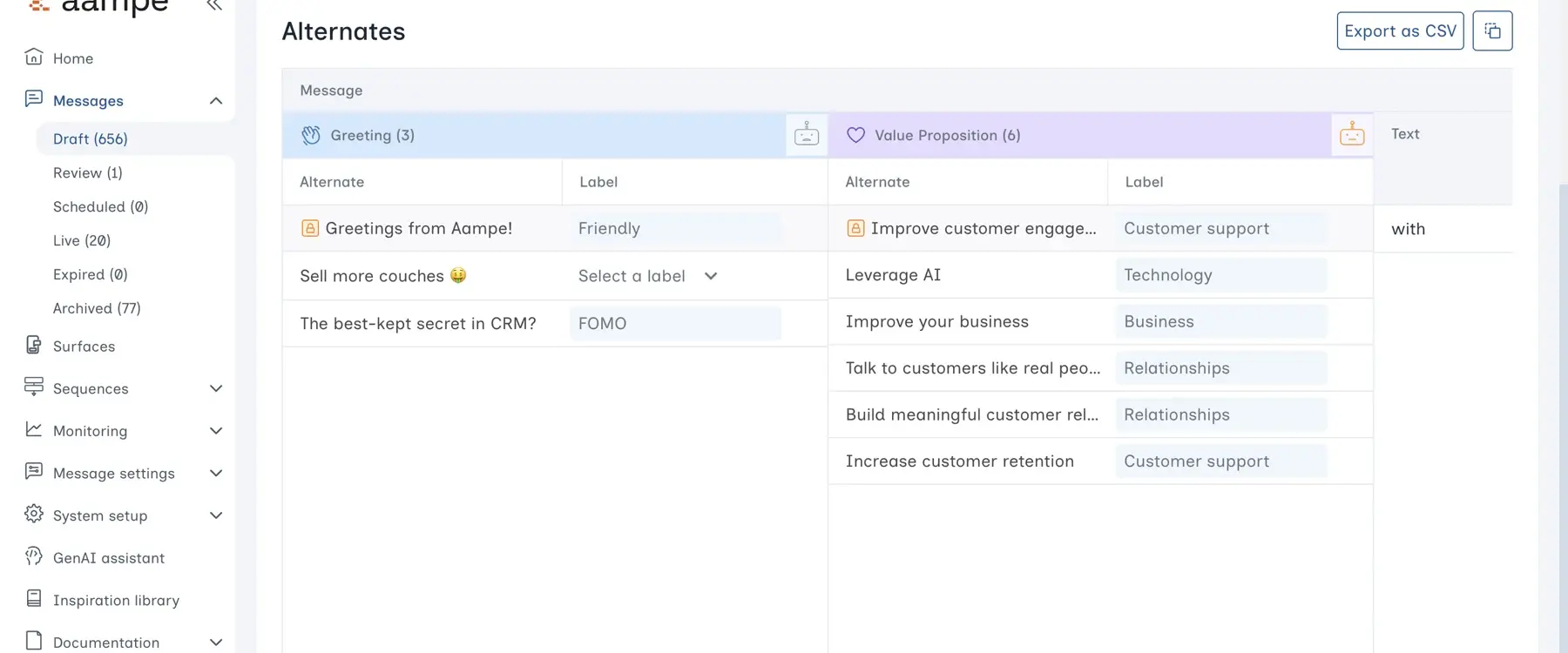Click the Friendly label for Greetings from Aampe!
This screenshot has width=1568, height=653.
675,228
